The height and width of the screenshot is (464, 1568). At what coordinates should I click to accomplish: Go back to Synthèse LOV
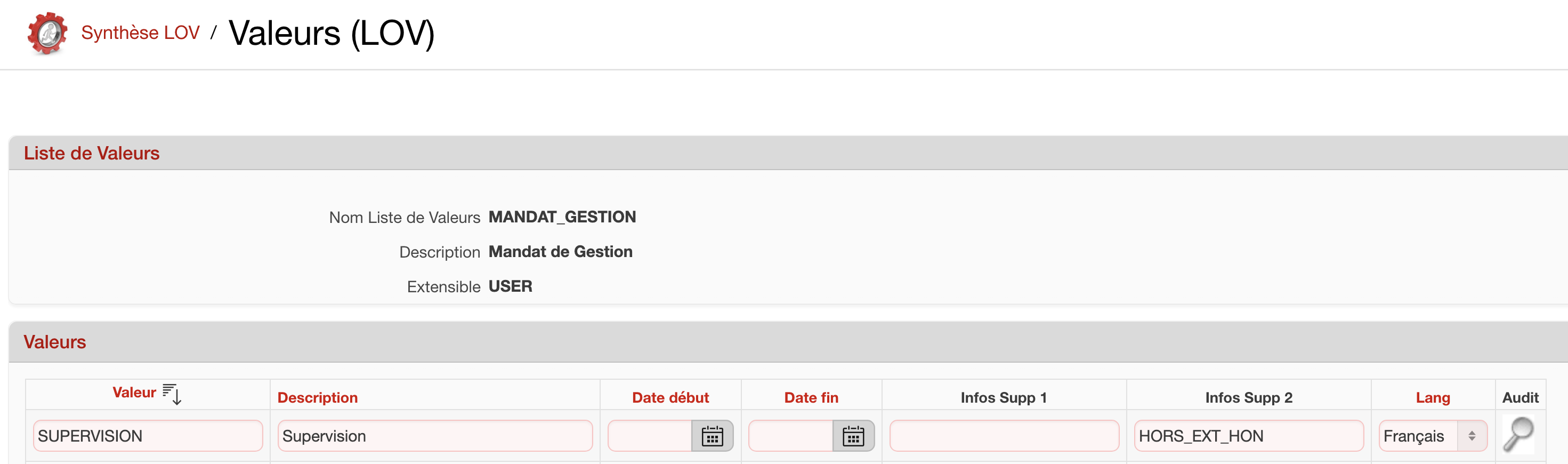(140, 33)
